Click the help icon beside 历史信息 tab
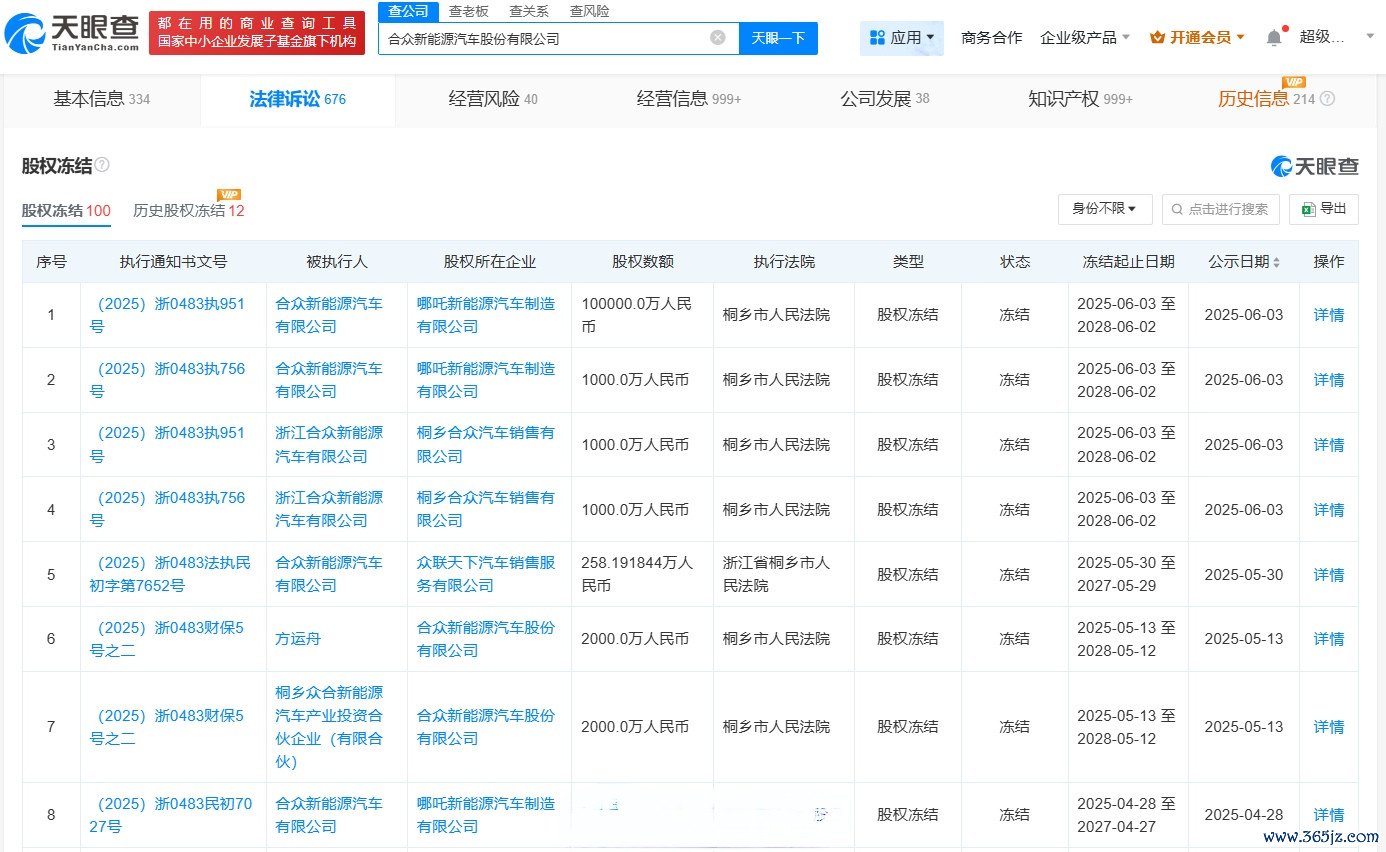This screenshot has height=852, width=1386. pos(1328,99)
